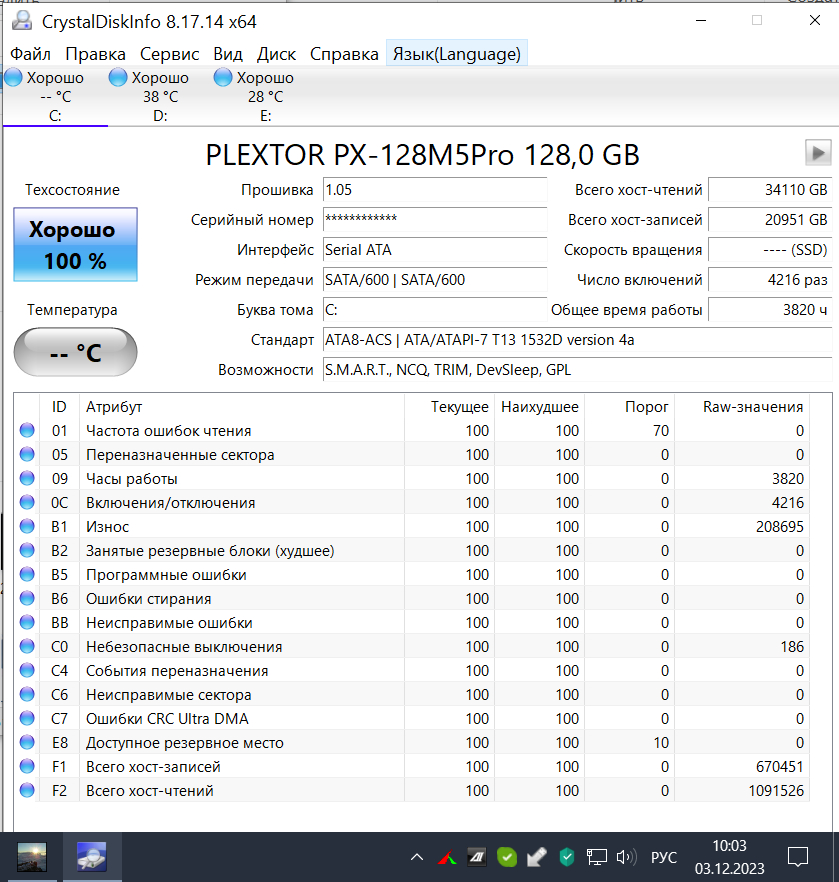
Task: Click the green shield security tray icon
Action: click(567, 857)
